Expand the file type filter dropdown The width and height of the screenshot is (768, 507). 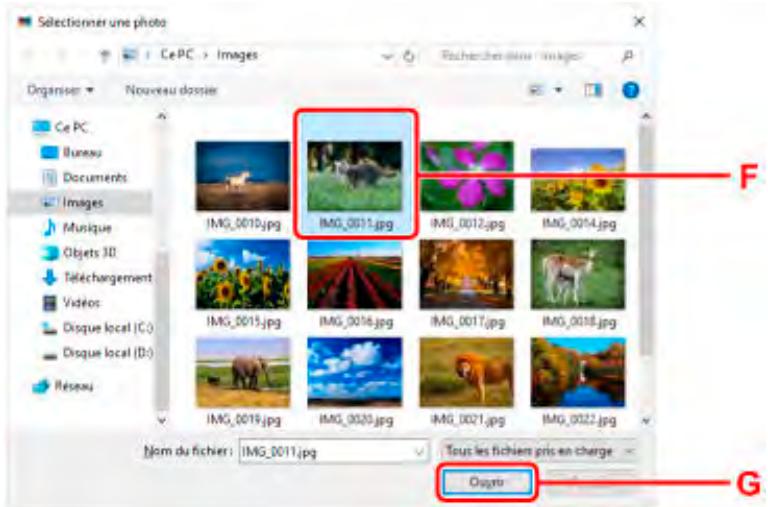coord(537,451)
